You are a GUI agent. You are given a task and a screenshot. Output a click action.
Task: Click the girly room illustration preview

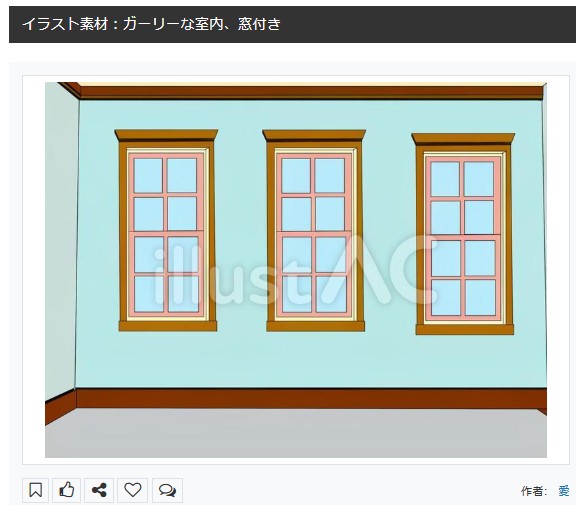point(296,270)
